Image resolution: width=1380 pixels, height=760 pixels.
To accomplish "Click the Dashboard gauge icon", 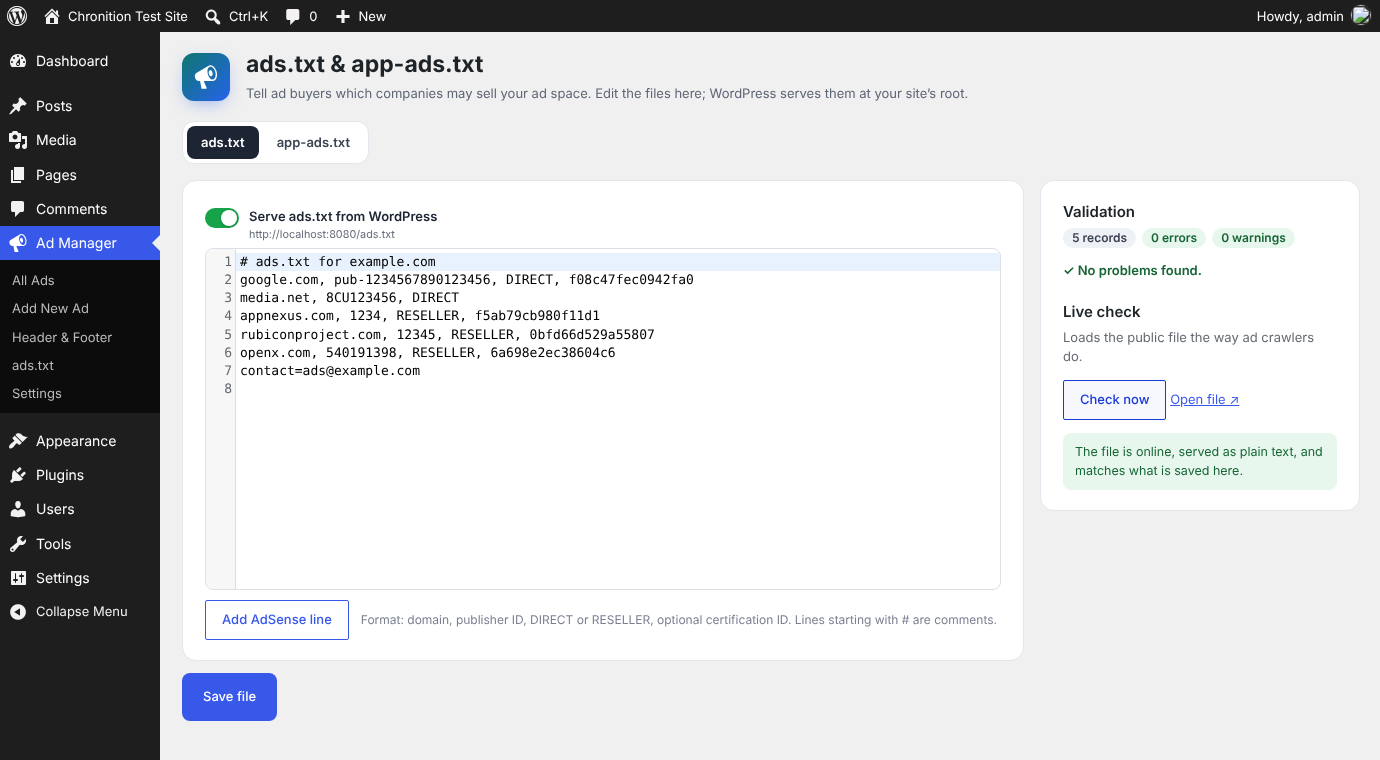I will click(18, 61).
